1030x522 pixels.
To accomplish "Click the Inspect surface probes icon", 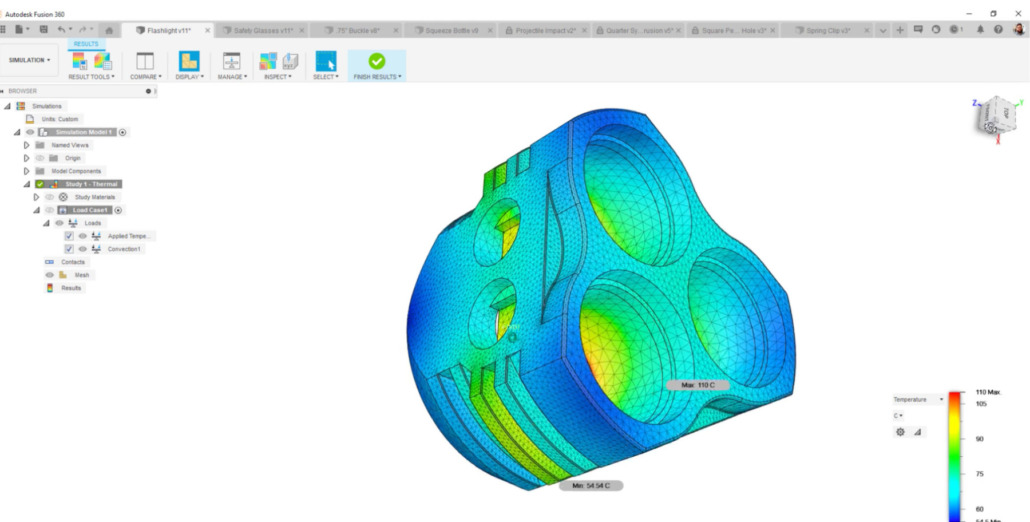I will click(x=268, y=61).
